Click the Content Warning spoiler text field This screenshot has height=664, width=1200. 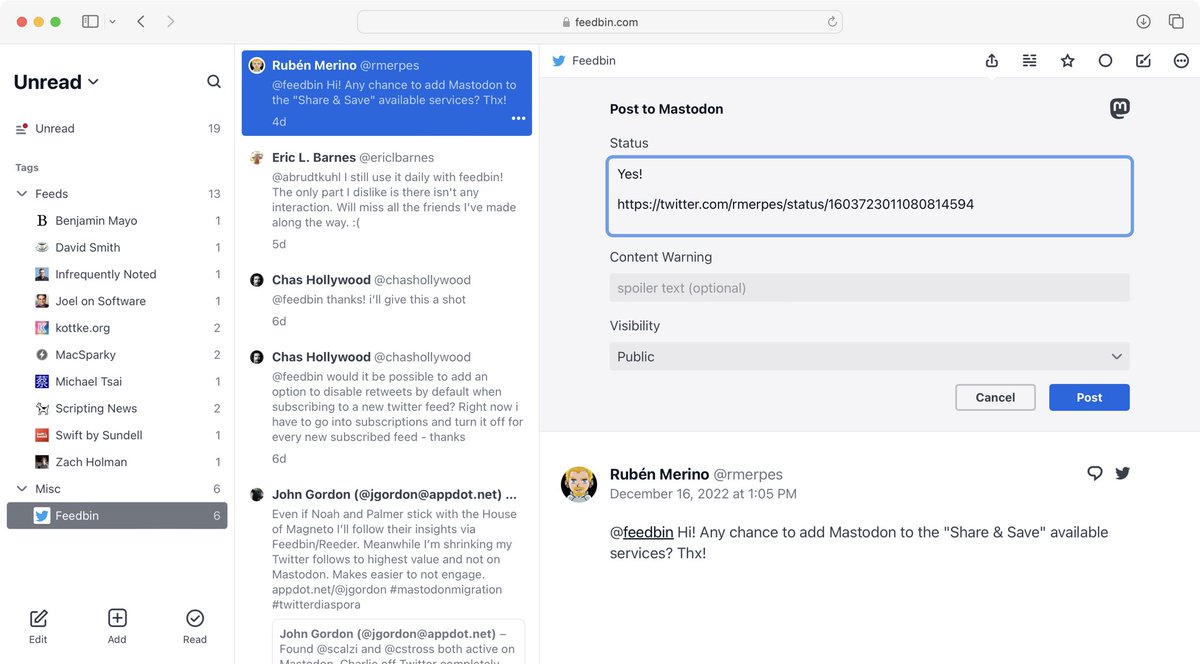[870, 288]
